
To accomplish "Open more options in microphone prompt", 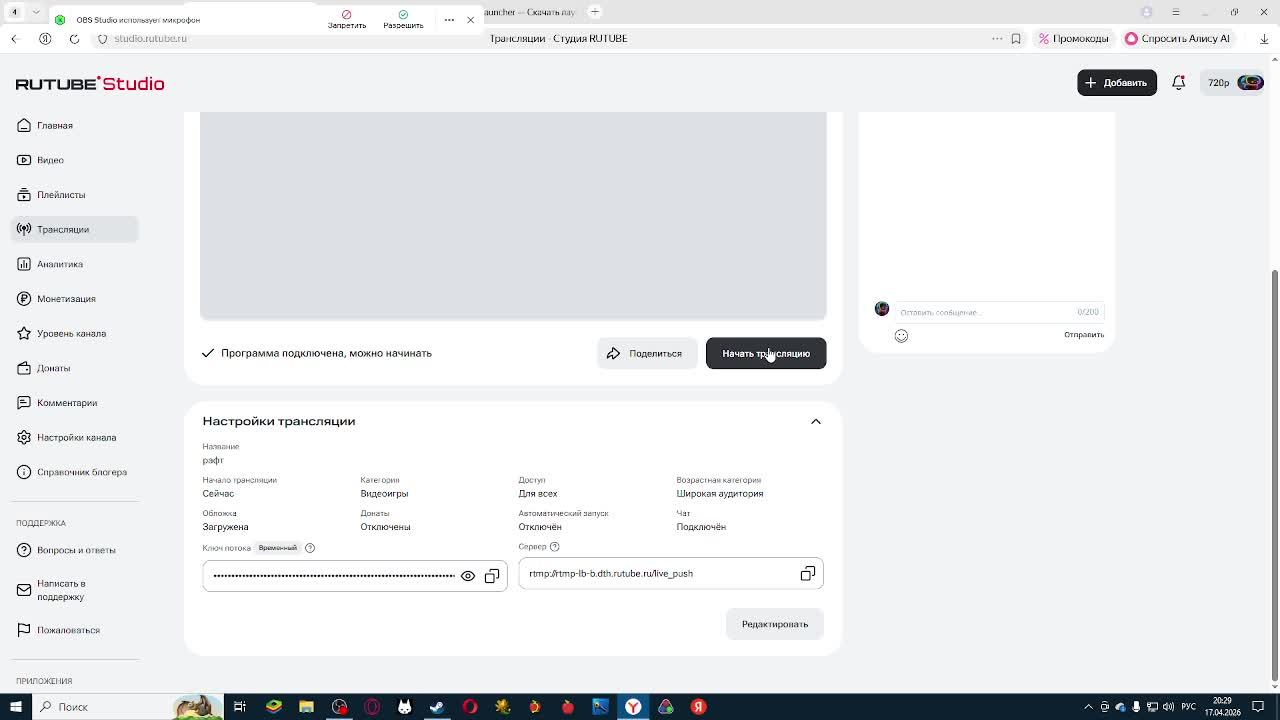I will [x=449, y=20].
